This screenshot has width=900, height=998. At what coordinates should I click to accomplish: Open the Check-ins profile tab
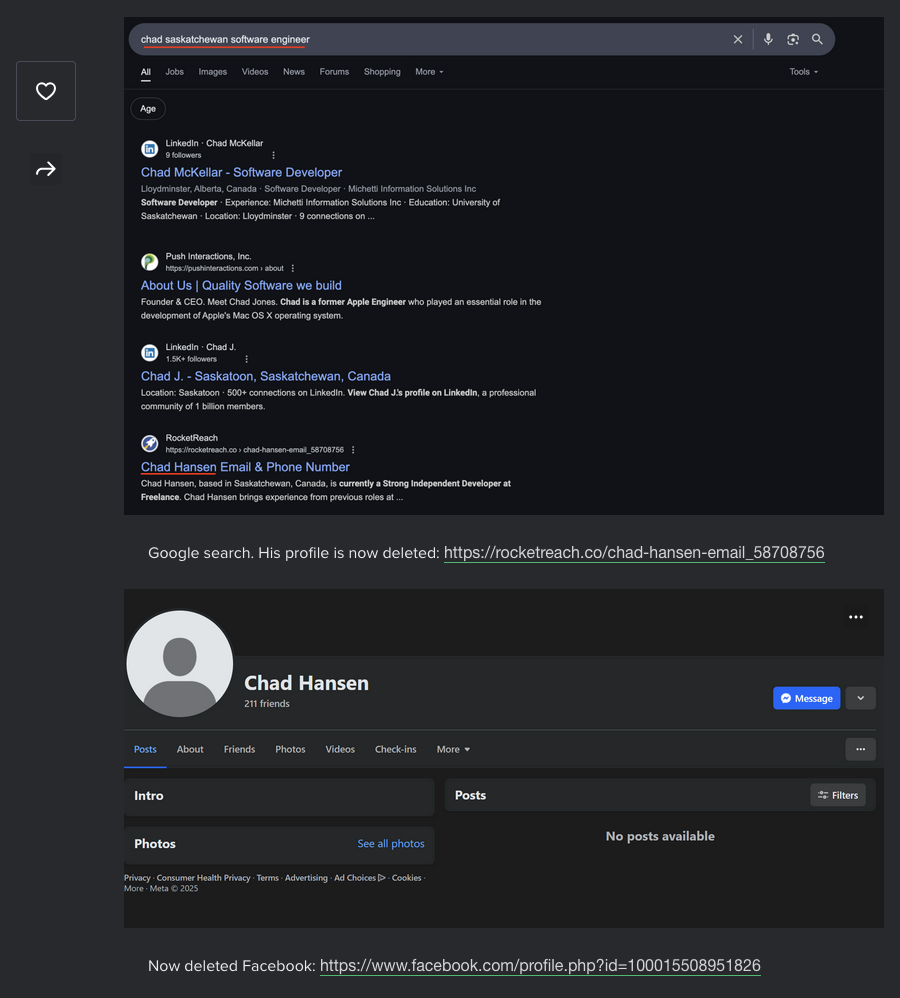tap(395, 749)
